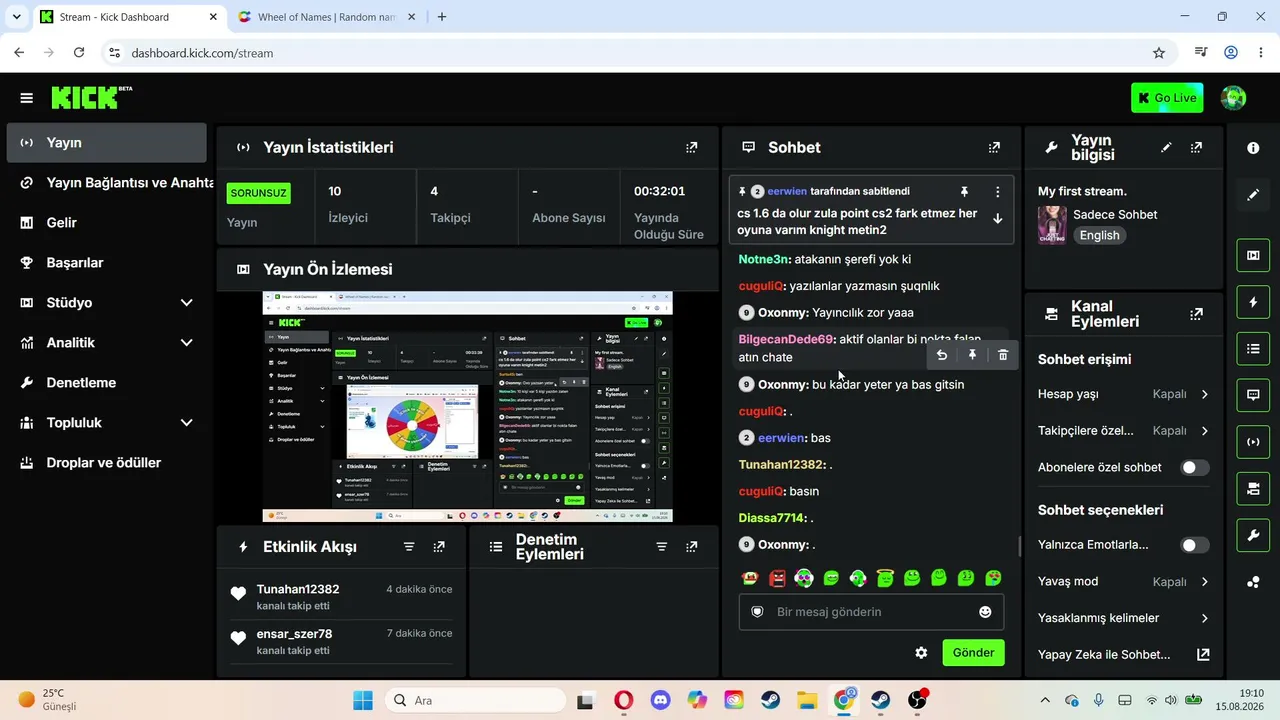Insert the red angry face emote

777,578
